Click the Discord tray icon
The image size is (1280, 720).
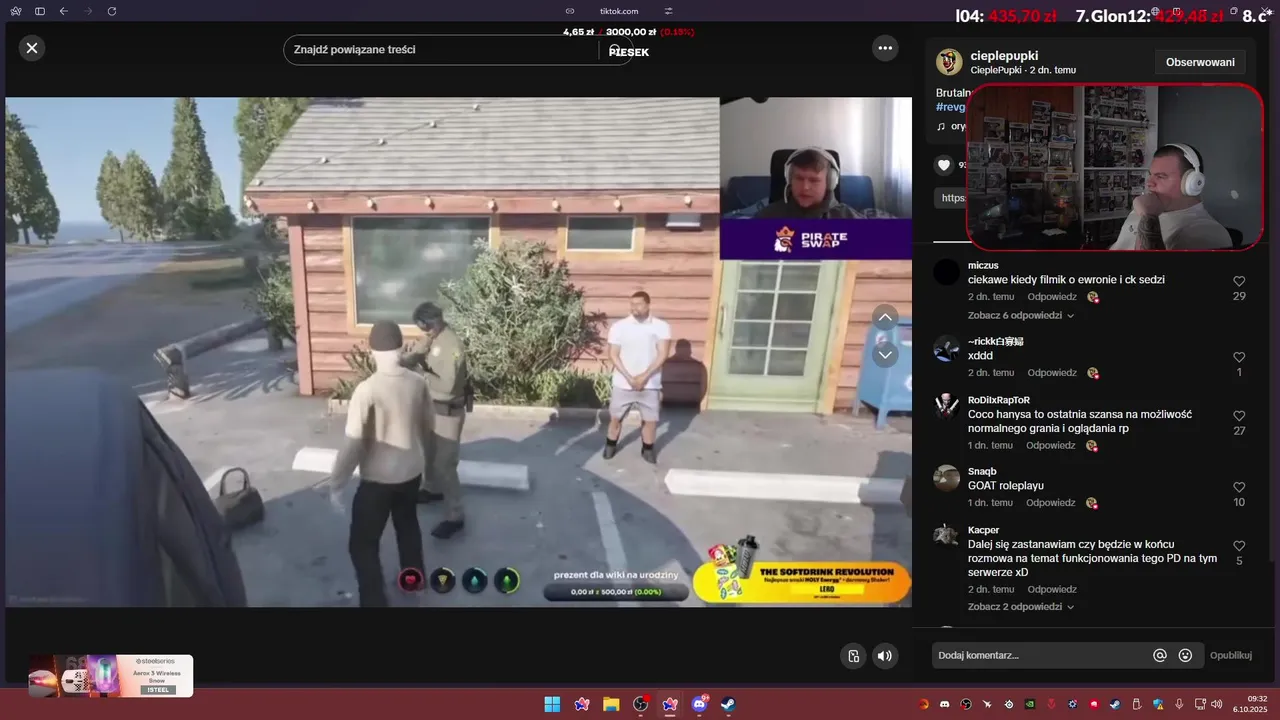[944, 704]
